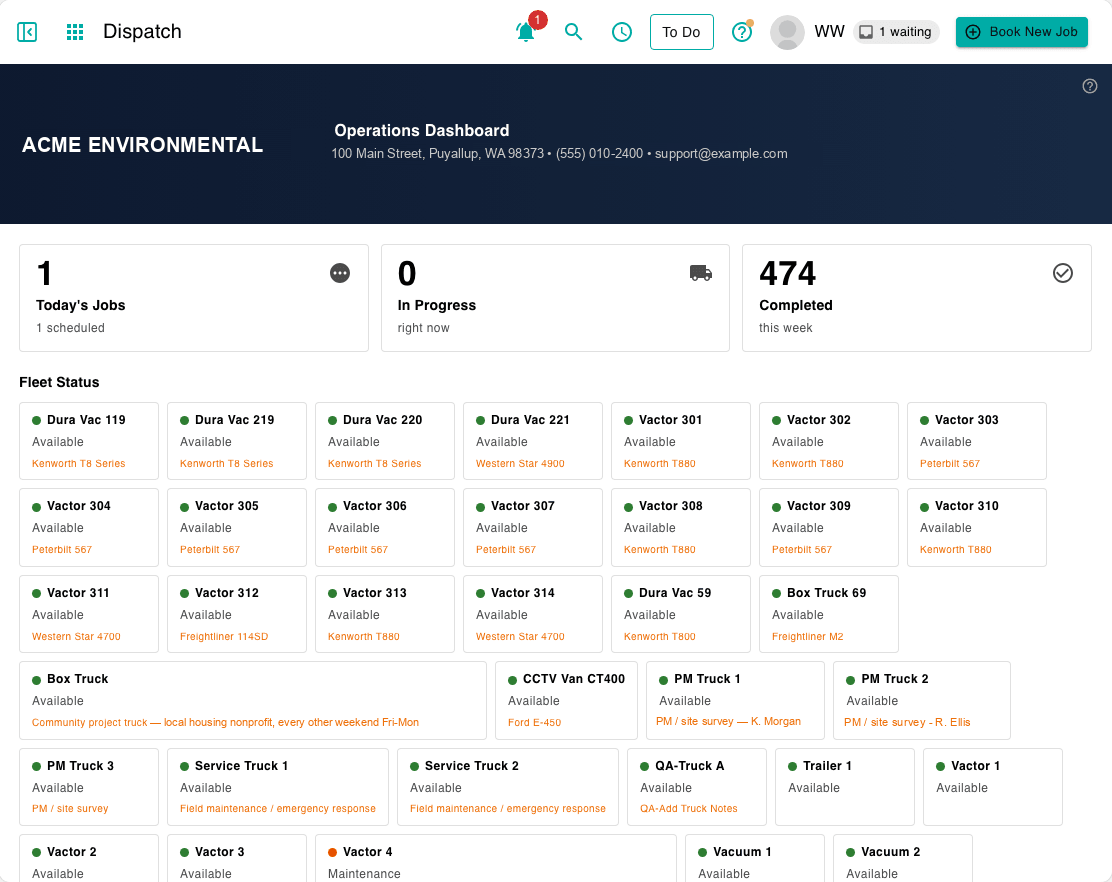Select the CCTV Van CT400 card
The height and width of the screenshot is (882, 1112).
(x=567, y=700)
